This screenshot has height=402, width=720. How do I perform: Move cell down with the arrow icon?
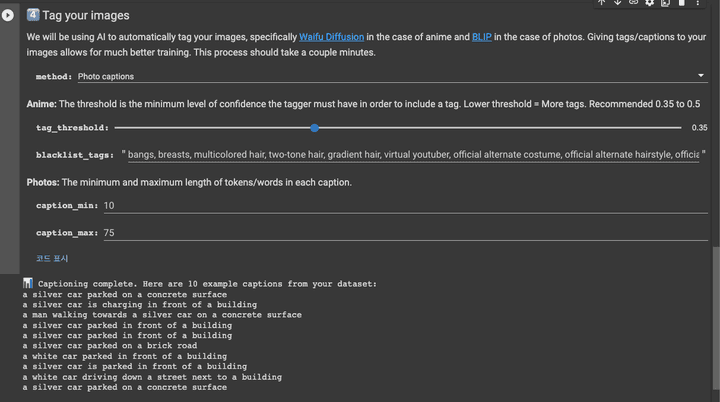coord(617,3)
